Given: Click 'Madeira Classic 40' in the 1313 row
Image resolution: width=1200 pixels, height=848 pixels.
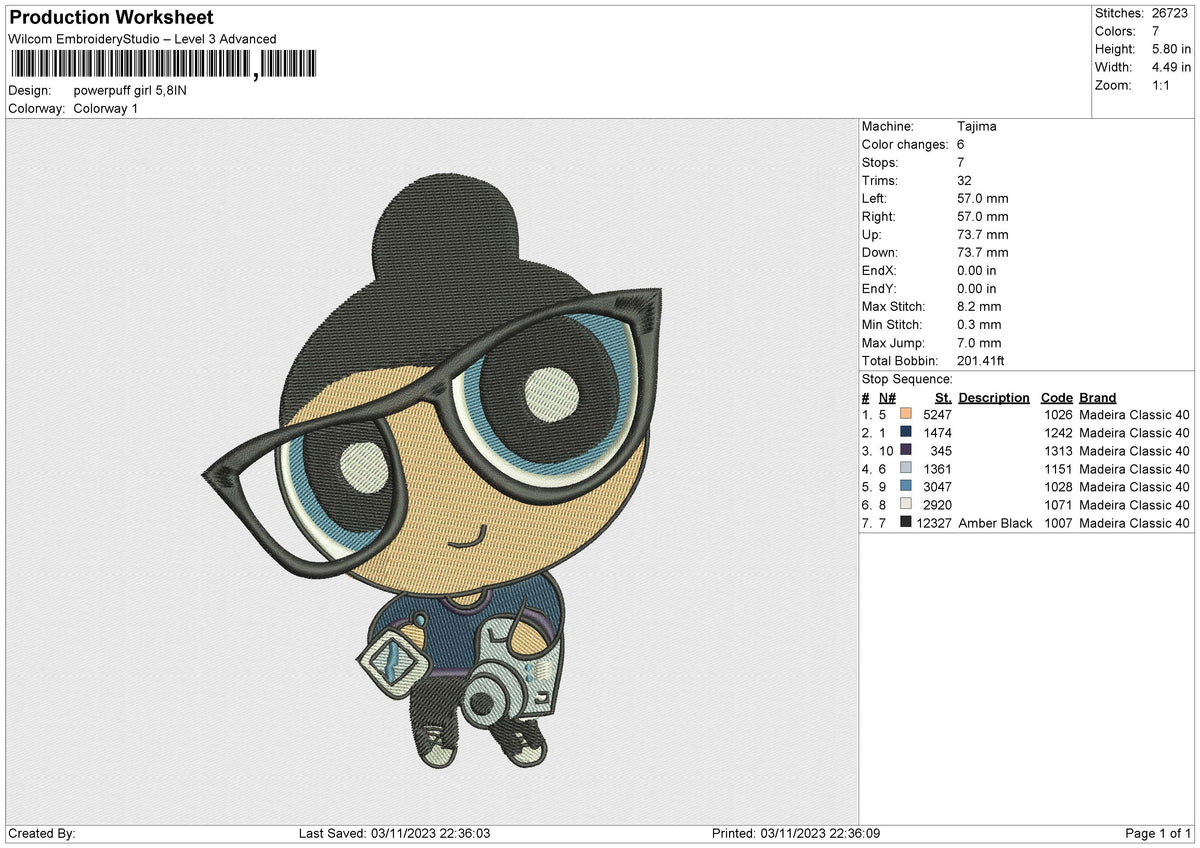Looking at the screenshot, I should [x=1134, y=451].
